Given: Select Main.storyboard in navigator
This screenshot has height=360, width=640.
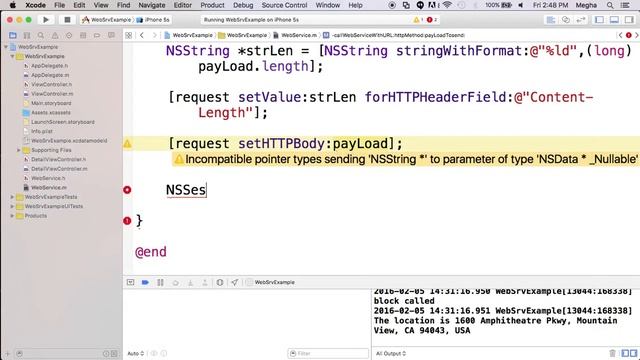Looking at the screenshot, I should coord(51,103).
